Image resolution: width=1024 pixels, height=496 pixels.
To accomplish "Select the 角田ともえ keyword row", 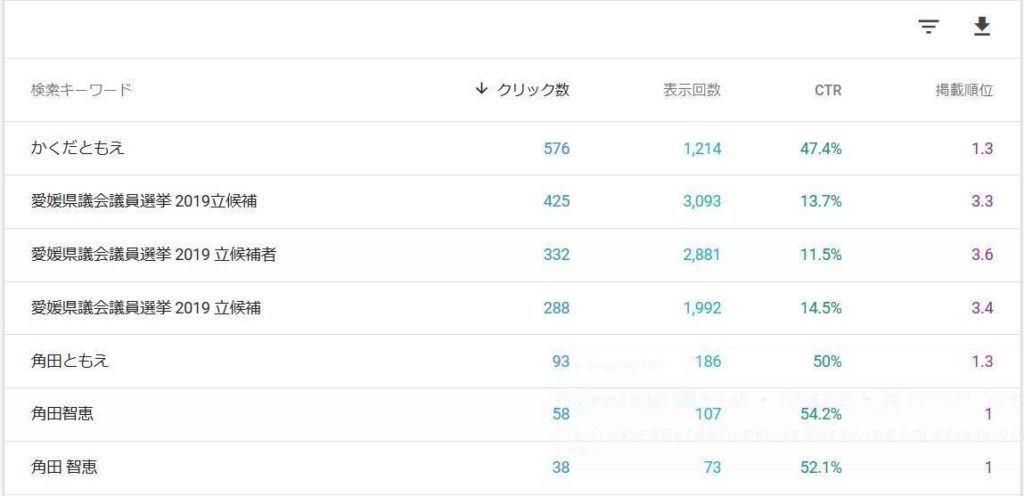I will tap(512, 361).
